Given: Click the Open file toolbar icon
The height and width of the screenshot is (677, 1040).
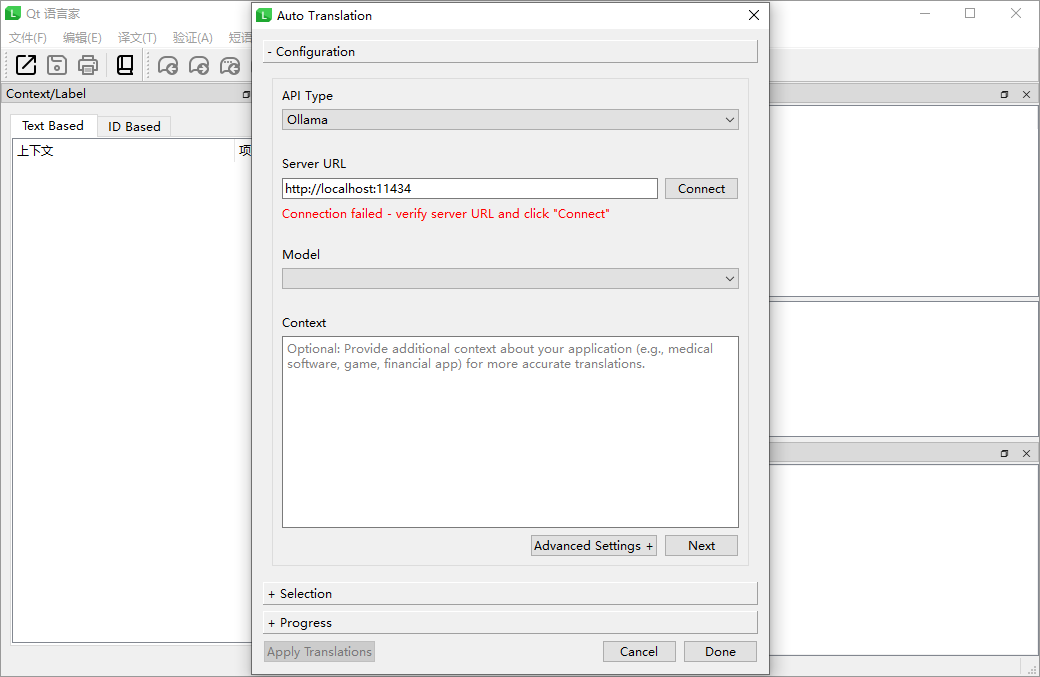Looking at the screenshot, I should (26, 65).
